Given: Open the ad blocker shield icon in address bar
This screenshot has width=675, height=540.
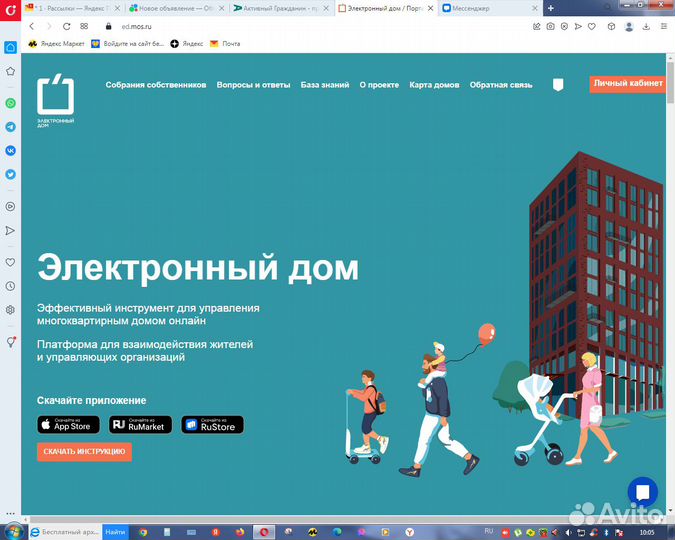Looking at the screenshot, I should tap(564, 26).
